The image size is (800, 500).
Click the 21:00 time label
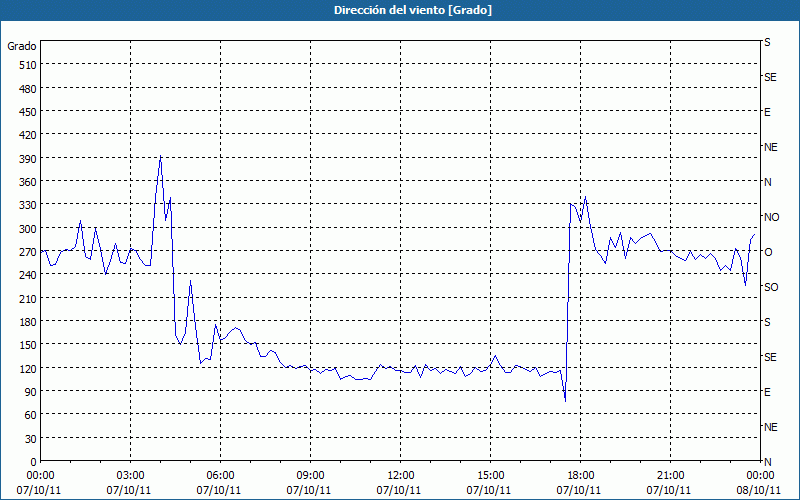[670, 476]
